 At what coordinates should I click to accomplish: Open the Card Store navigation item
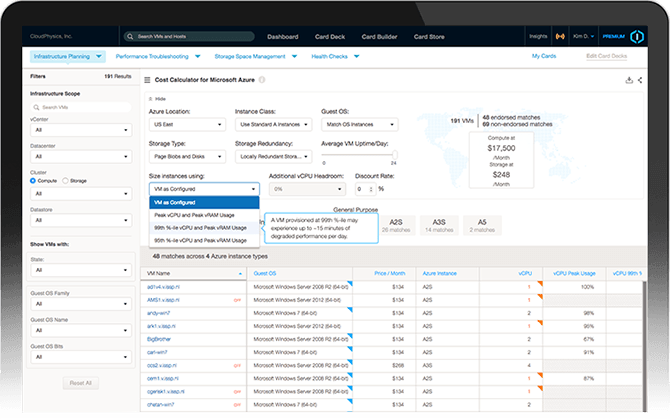click(x=429, y=37)
